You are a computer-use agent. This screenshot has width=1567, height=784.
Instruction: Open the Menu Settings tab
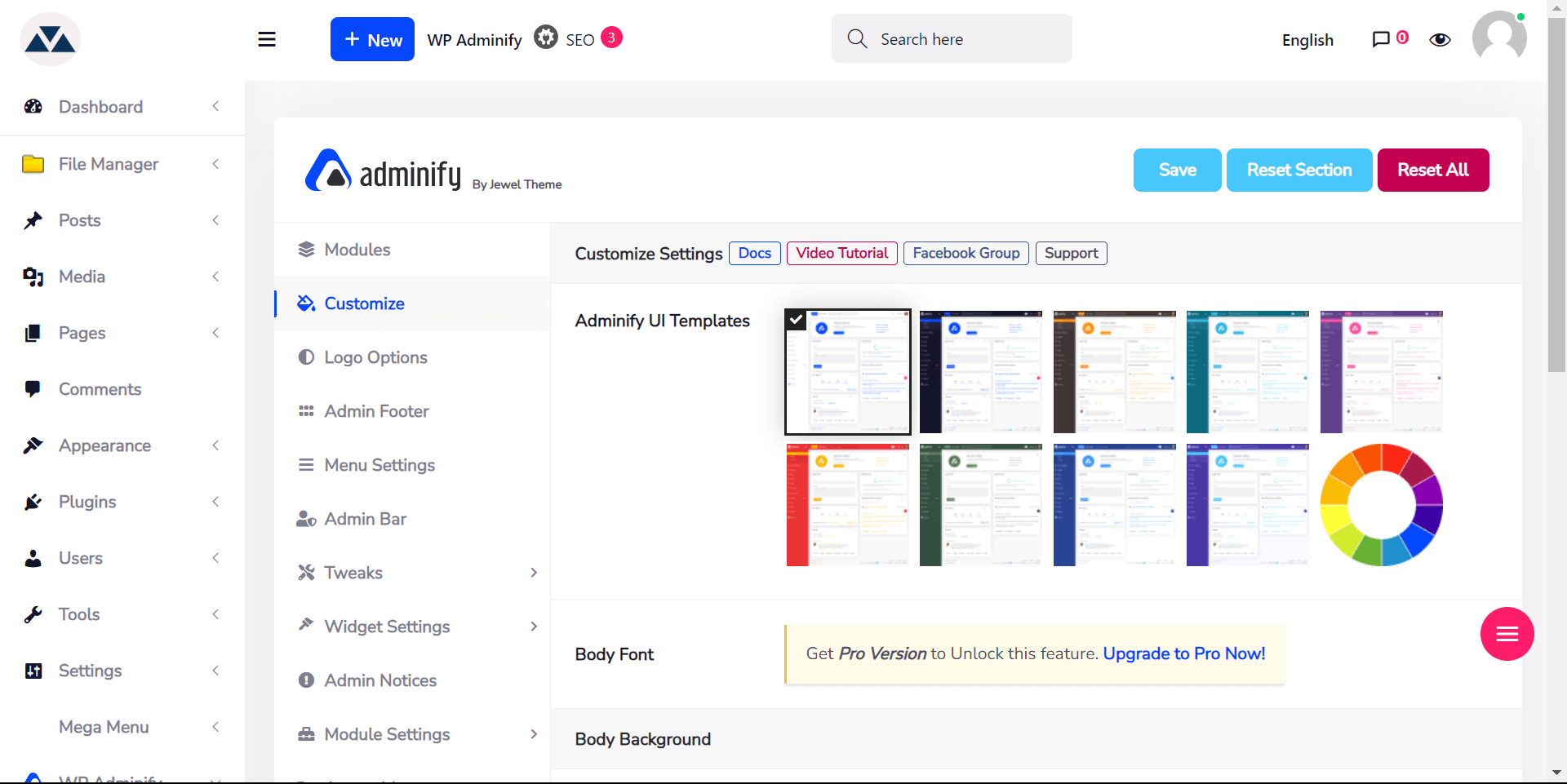pyautogui.click(x=412, y=465)
